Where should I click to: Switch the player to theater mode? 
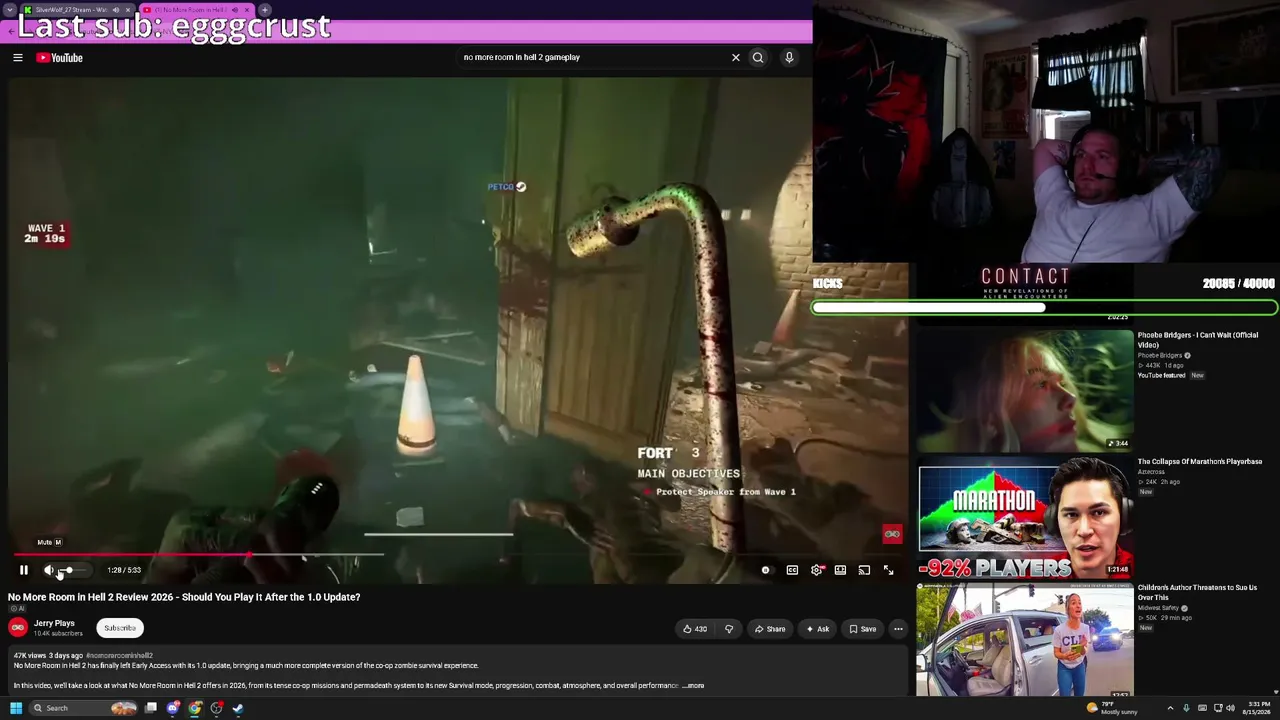[x=840, y=570]
